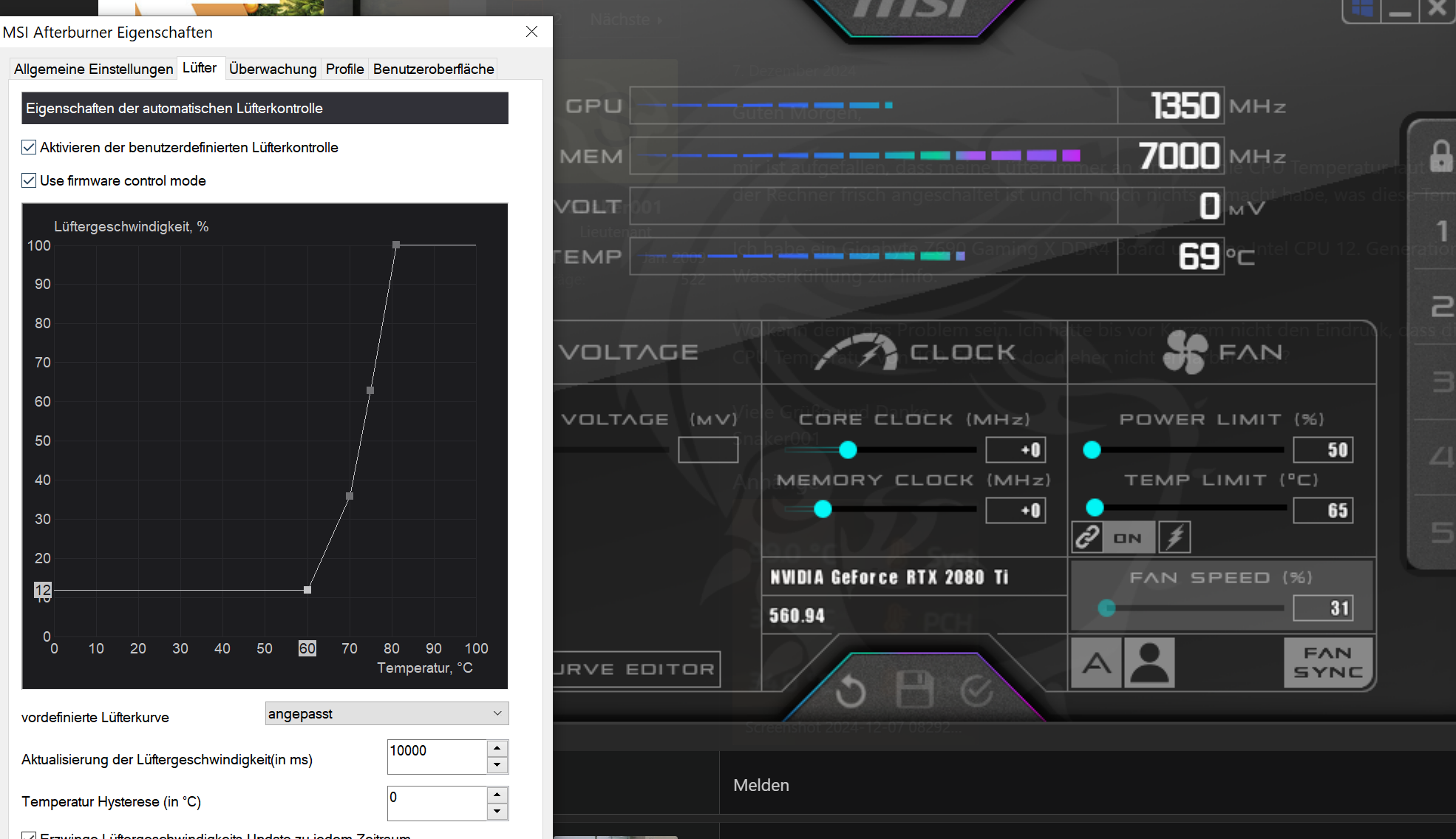The width and height of the screenshot is (1456, 839).
Task: Click the save floppy disk icon
Action: click(x=914, y=691)
